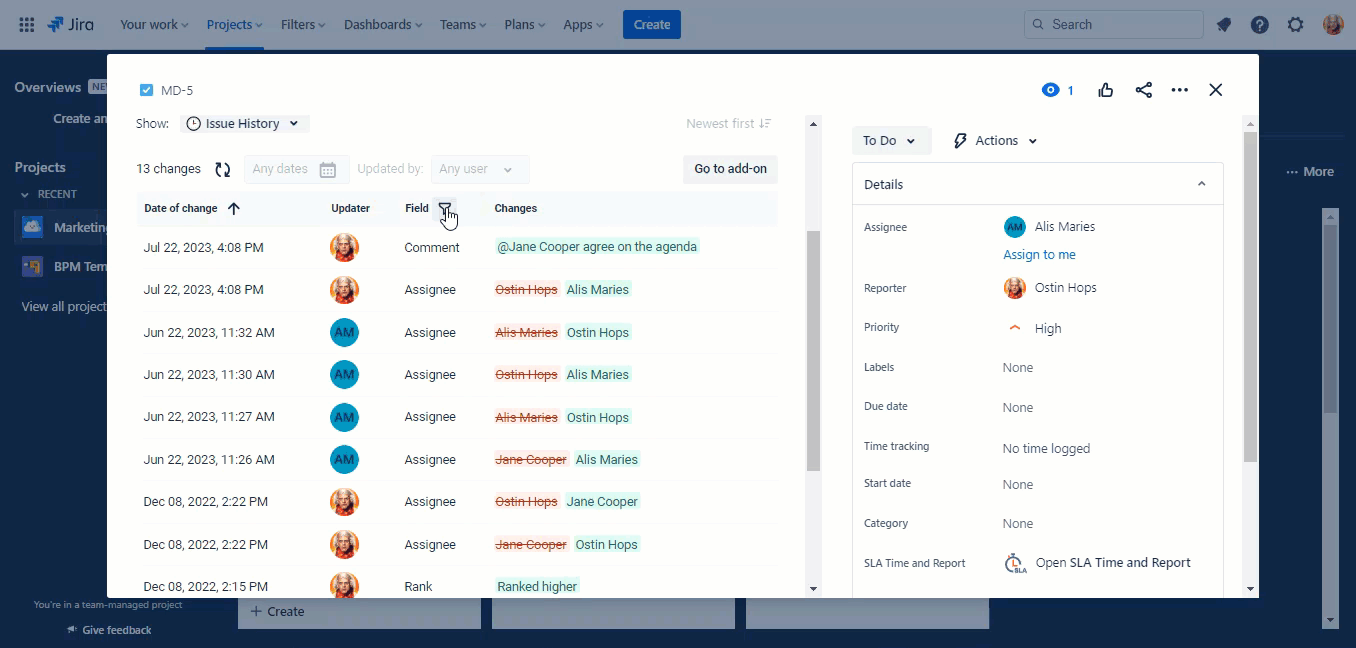This screenshot has height=648, width=1356.
Task: Click the Go to add-on button
Action: (x=730, y=169)
